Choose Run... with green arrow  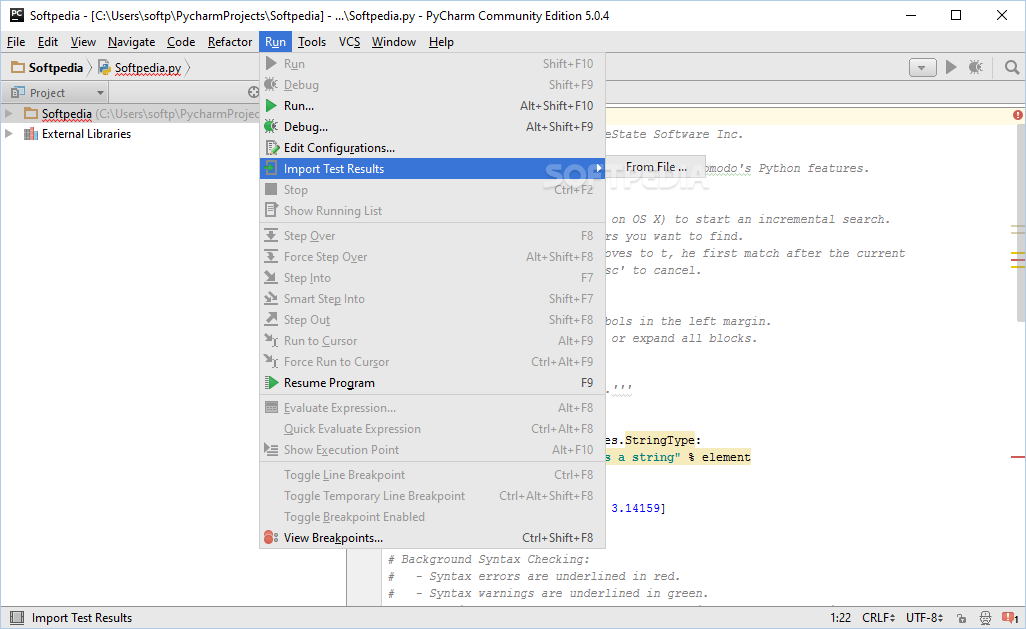(x=432, y=105)
